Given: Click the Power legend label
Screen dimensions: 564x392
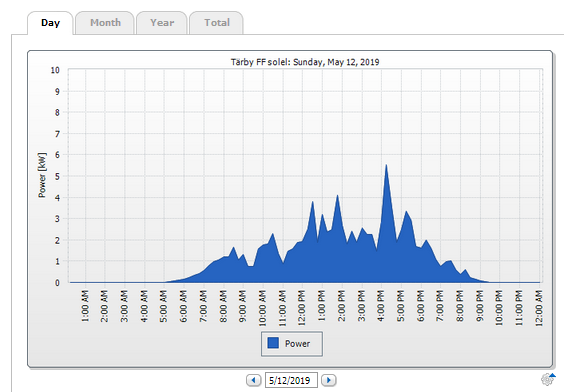Looking at the screenshot, I should pos(297,344).
